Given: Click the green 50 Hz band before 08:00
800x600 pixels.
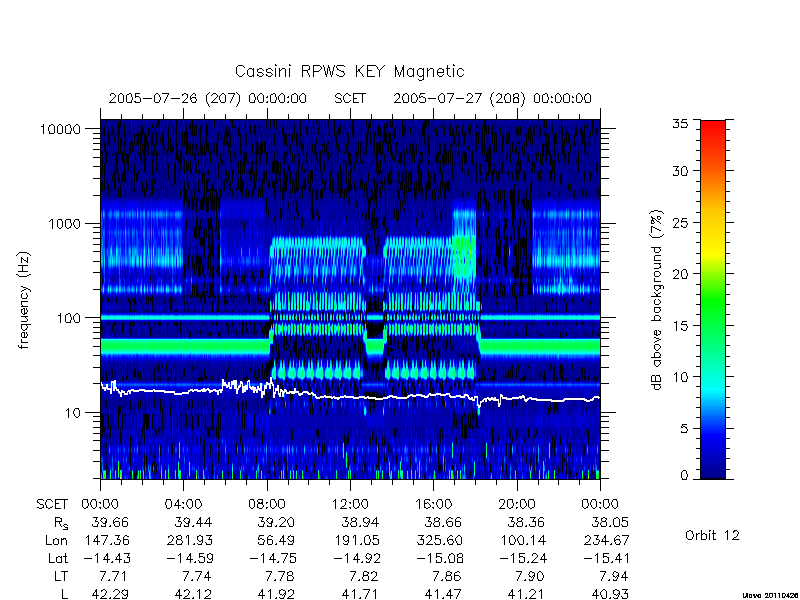Looking at the screenshot, I should [x=185, y=346].
